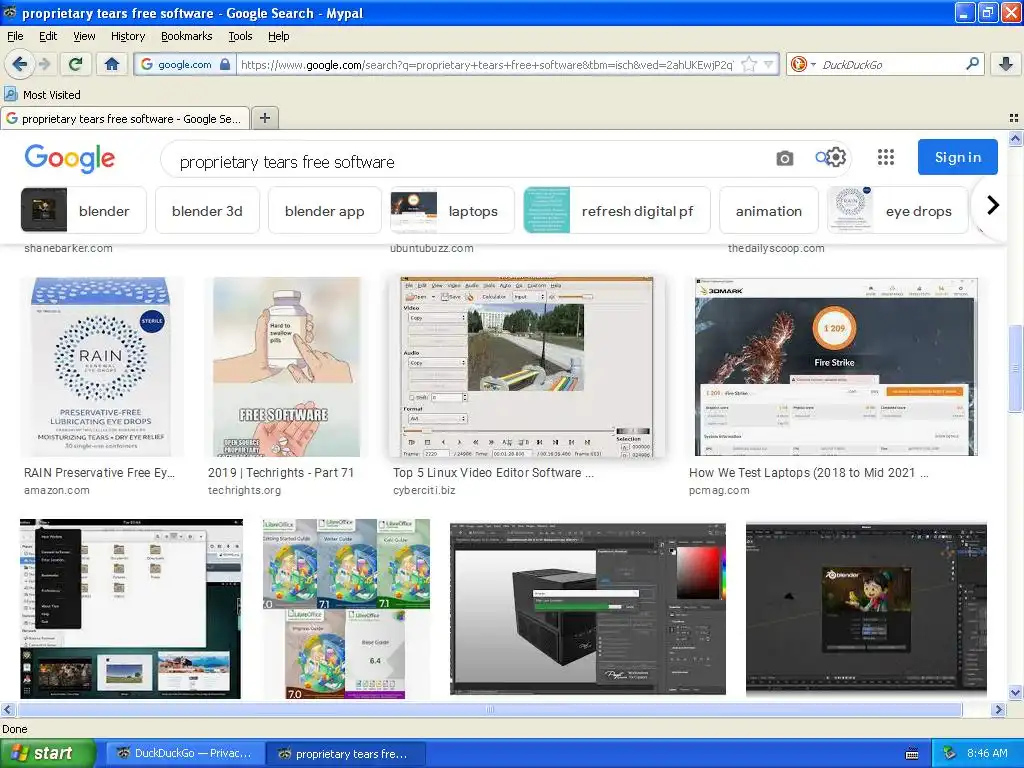This screenshot has height=768, width=1024.
Task: Click the thedailyscoop.com source text
Action: click(776, 248)
